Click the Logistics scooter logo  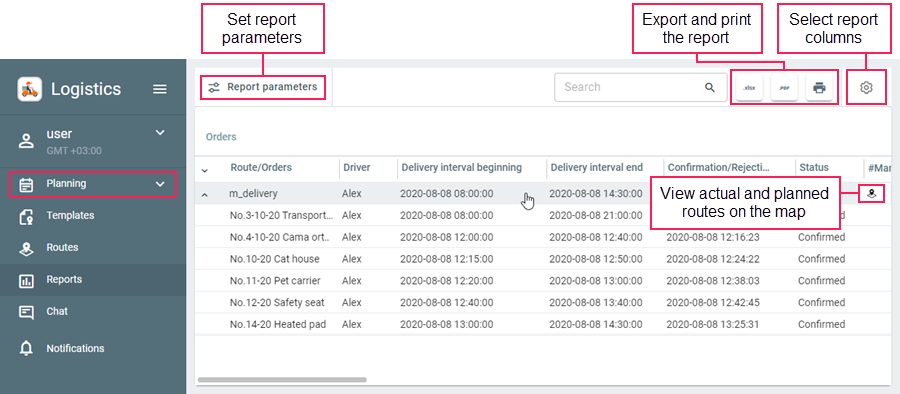click(x=29, y=89)
